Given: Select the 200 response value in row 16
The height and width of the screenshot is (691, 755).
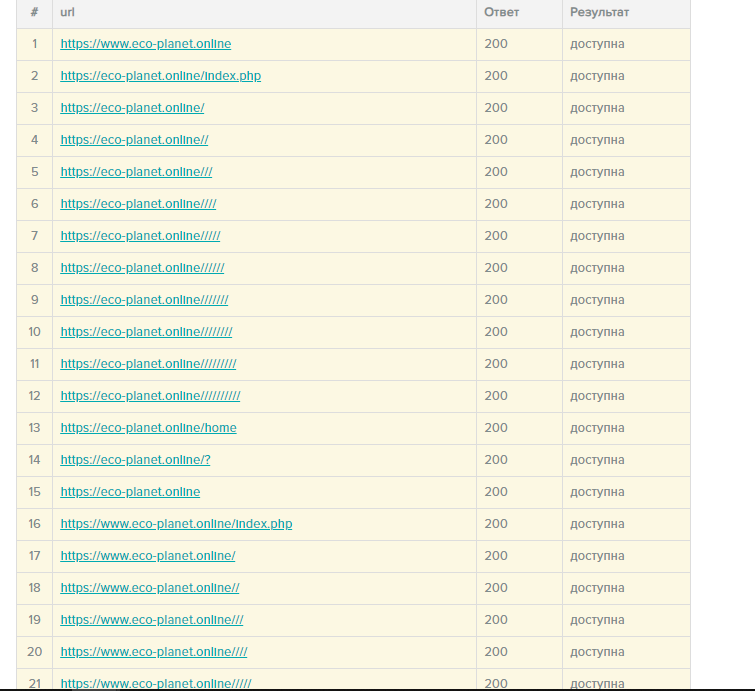Looking at the screenshot, I should 496,524.
